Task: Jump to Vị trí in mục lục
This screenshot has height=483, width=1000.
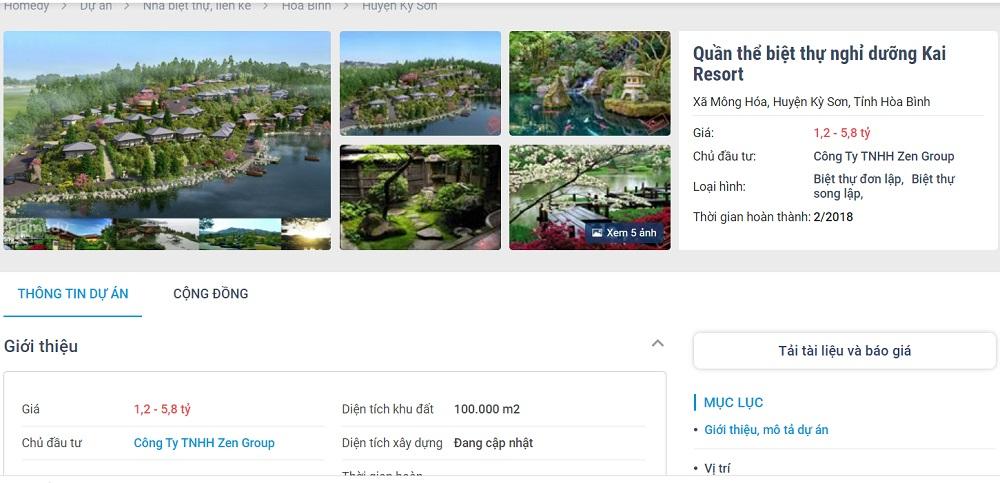Action: pyautogui.click(x=717, y=468)
